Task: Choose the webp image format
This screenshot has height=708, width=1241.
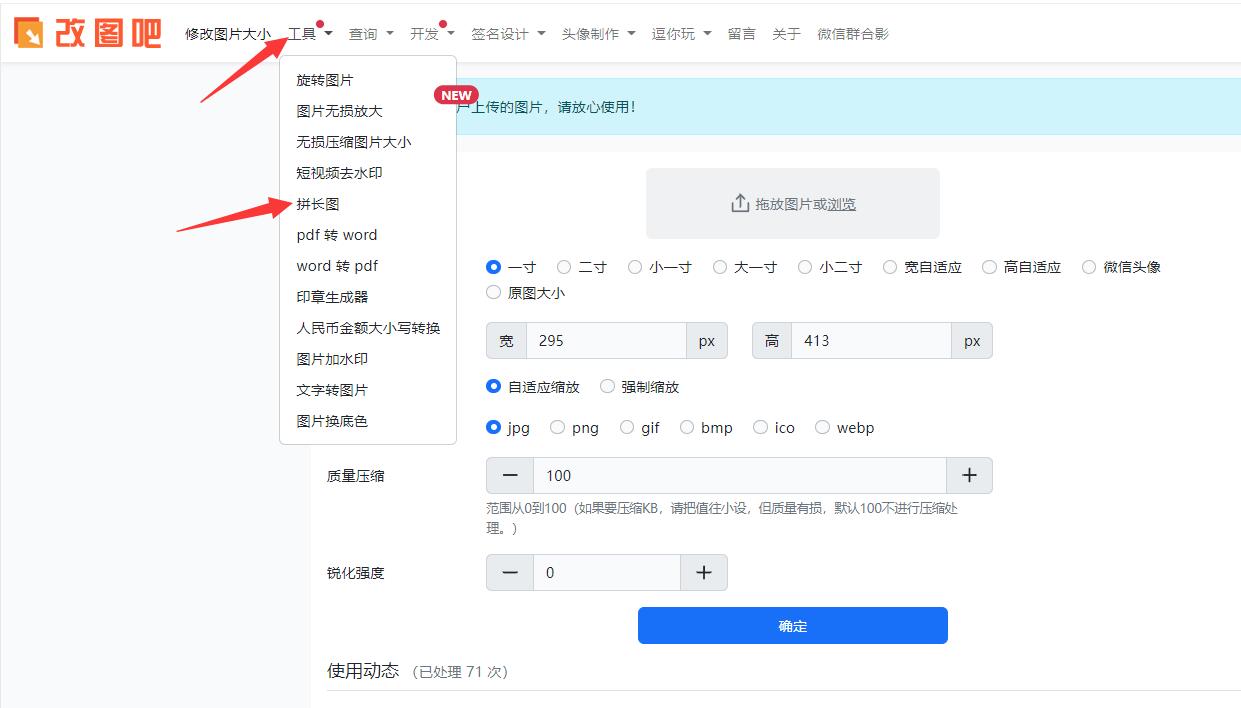Action: point(822,427)
